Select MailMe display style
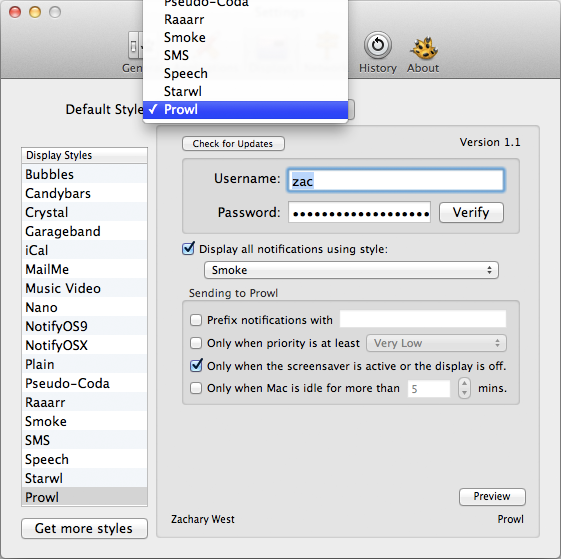Image resolution: width=561 pixels, height=559 pixels. pyautogui.click(x=84, y=269)
